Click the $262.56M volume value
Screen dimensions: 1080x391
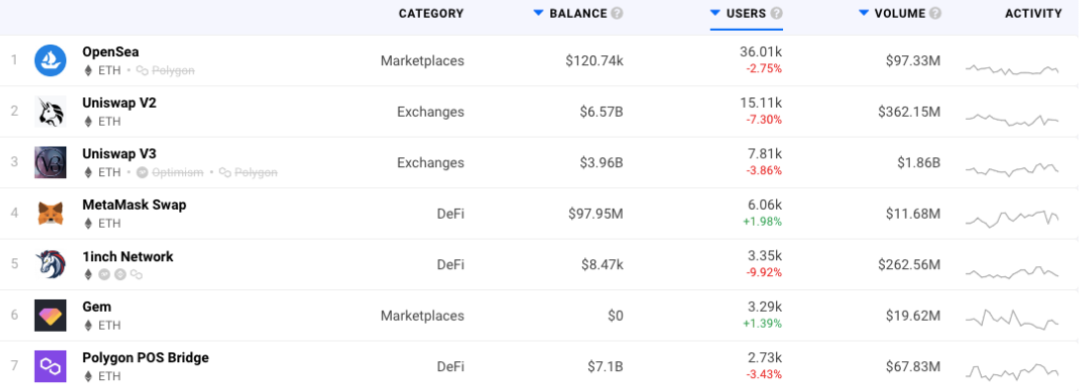pos(909,264)
